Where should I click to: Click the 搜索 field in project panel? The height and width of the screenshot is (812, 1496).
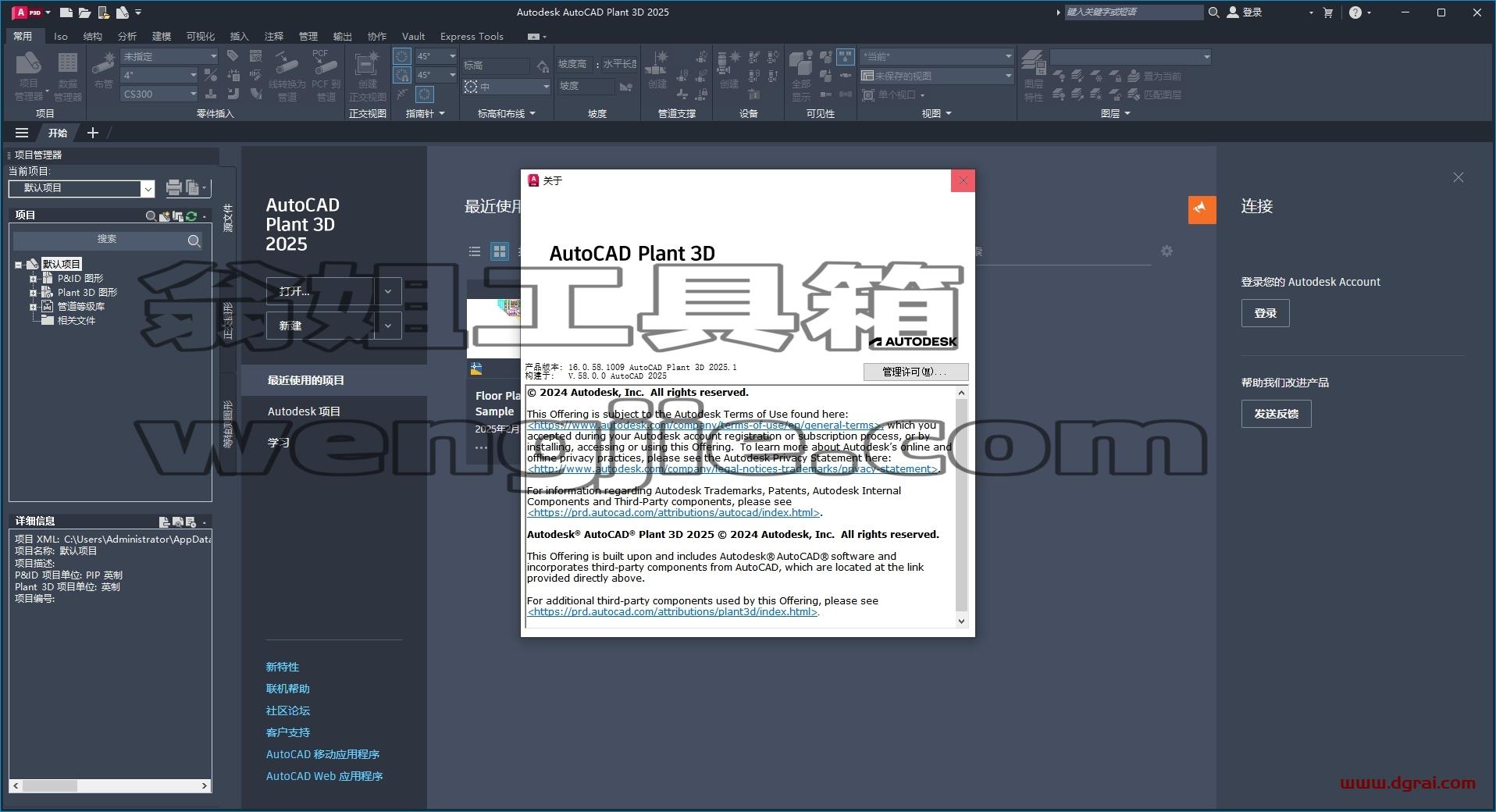[x=107, y=240]
